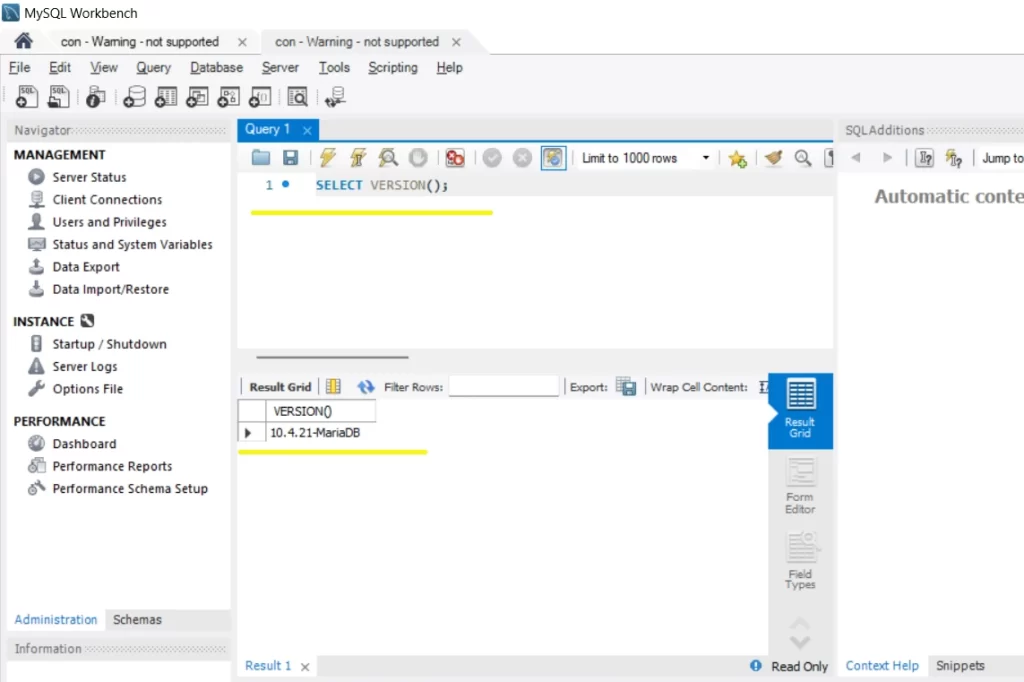Screen dimensions: 1024x682
Task: Click the Filter Rows input field
Action: 504,387
